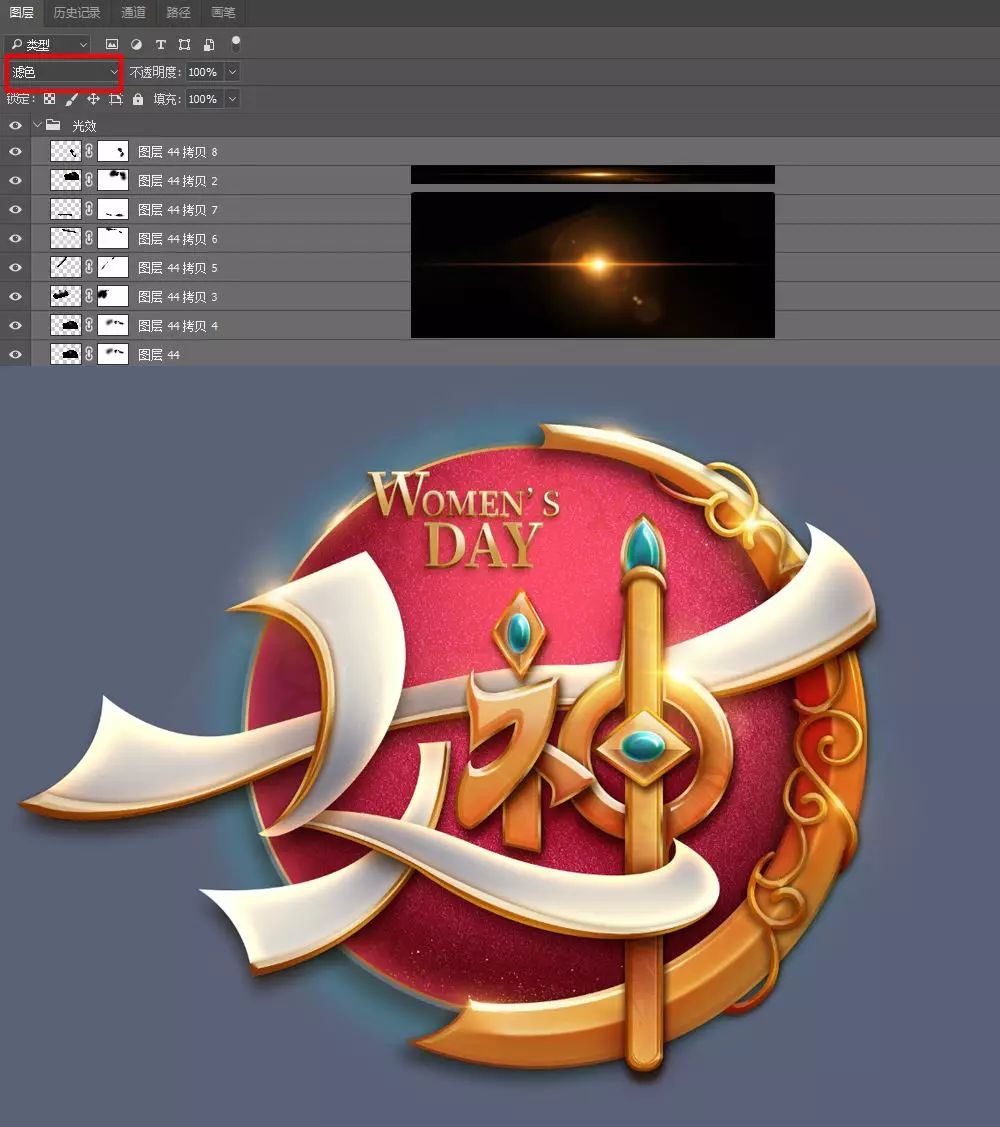
Task: Click the lock all padlock icon
Action: pyautogui.click(x=137, y=99)
